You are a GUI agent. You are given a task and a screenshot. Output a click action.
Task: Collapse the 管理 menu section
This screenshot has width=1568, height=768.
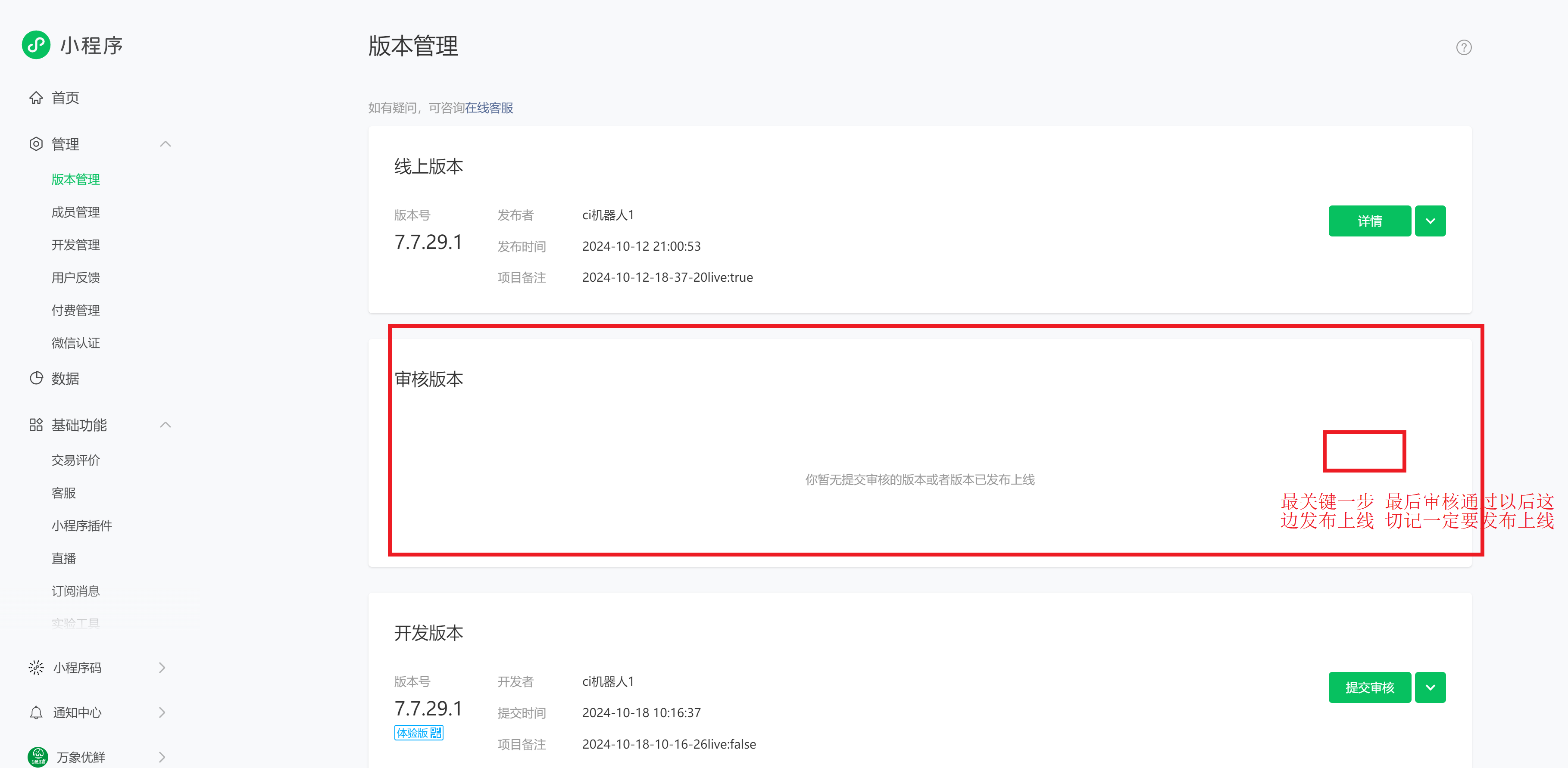(165, 144)
